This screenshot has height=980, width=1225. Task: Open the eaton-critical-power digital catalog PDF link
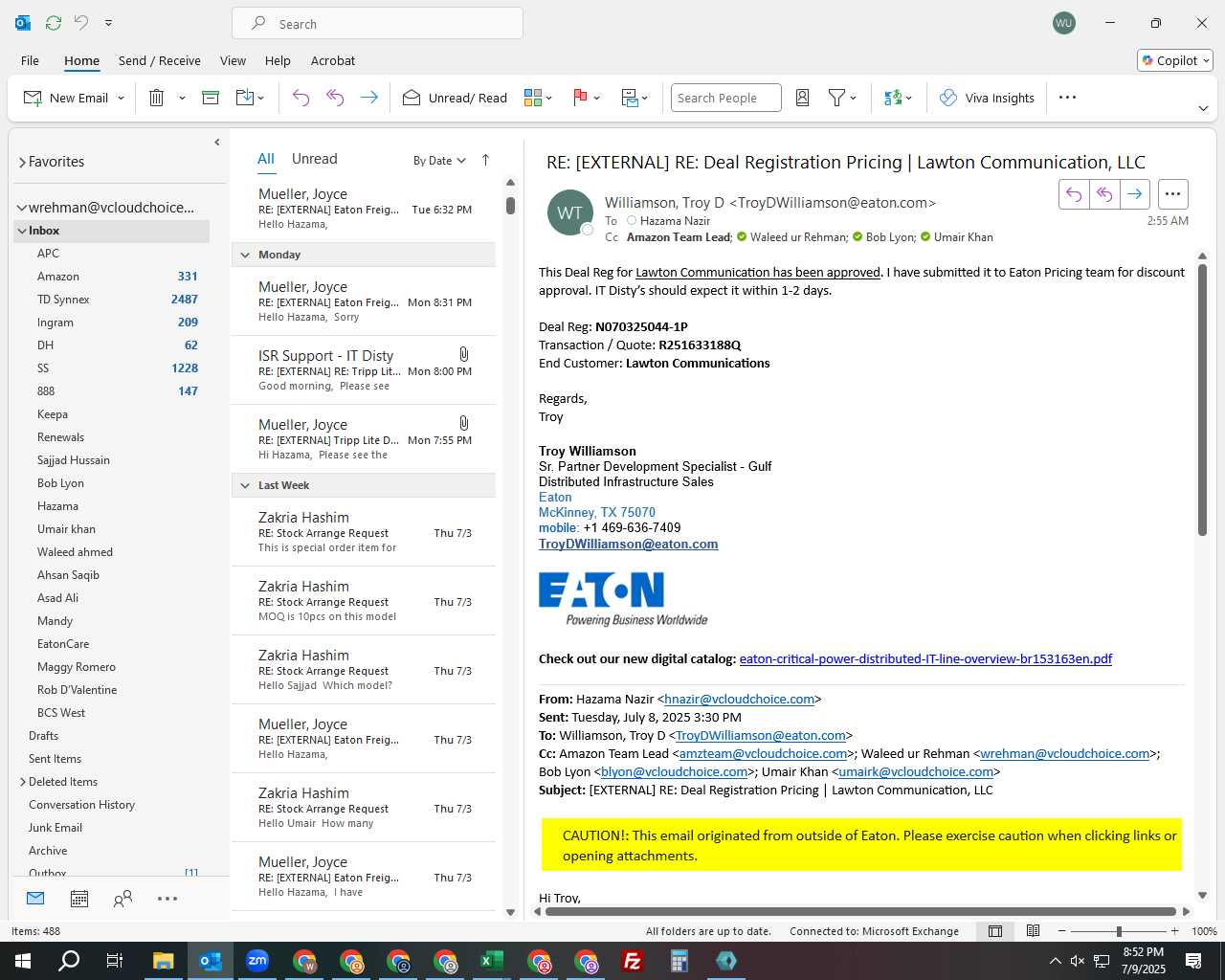(x=925, y=658)
